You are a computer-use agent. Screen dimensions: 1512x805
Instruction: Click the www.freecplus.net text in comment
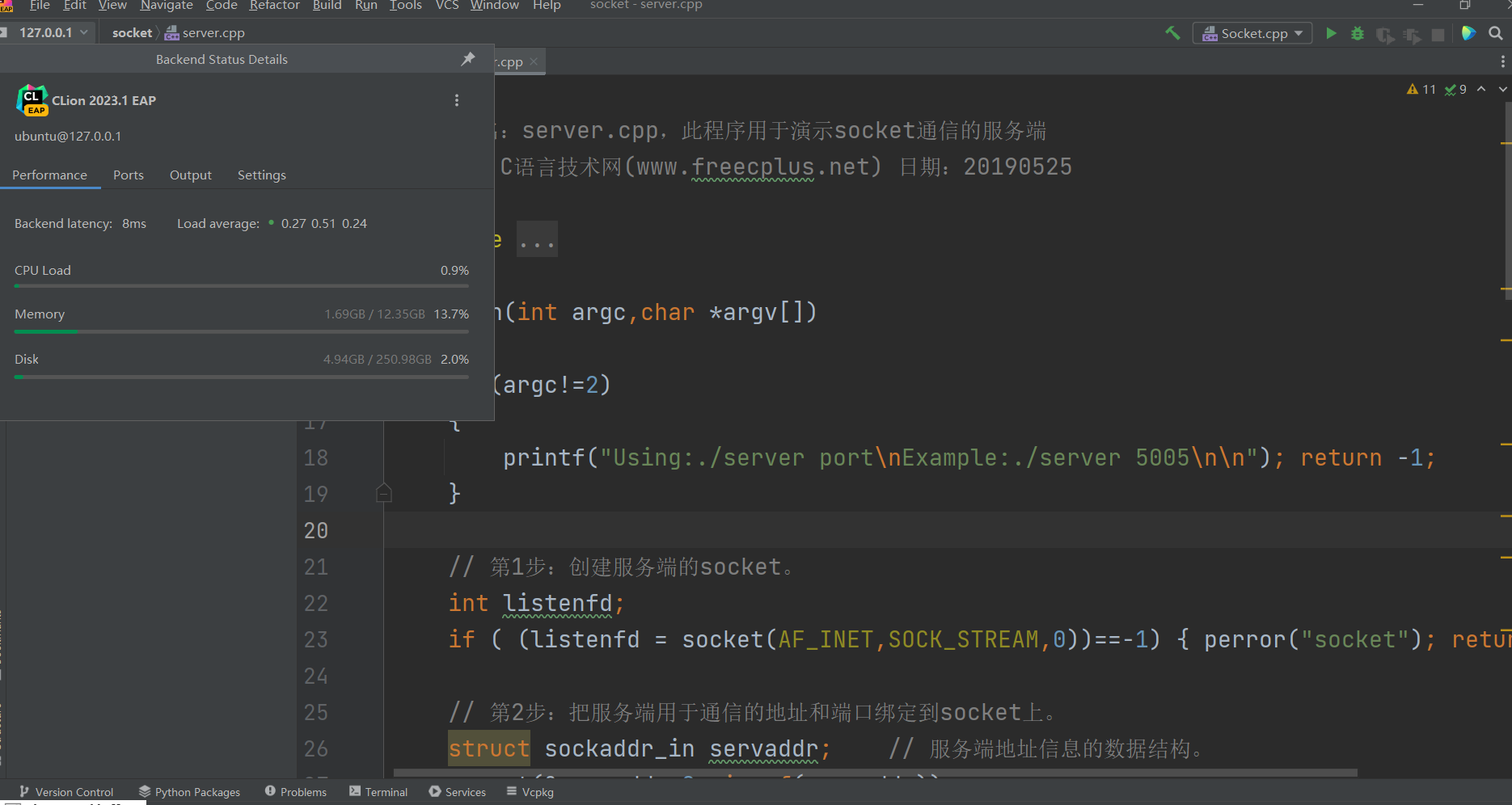pyautogui.click(x=754, y=167)
